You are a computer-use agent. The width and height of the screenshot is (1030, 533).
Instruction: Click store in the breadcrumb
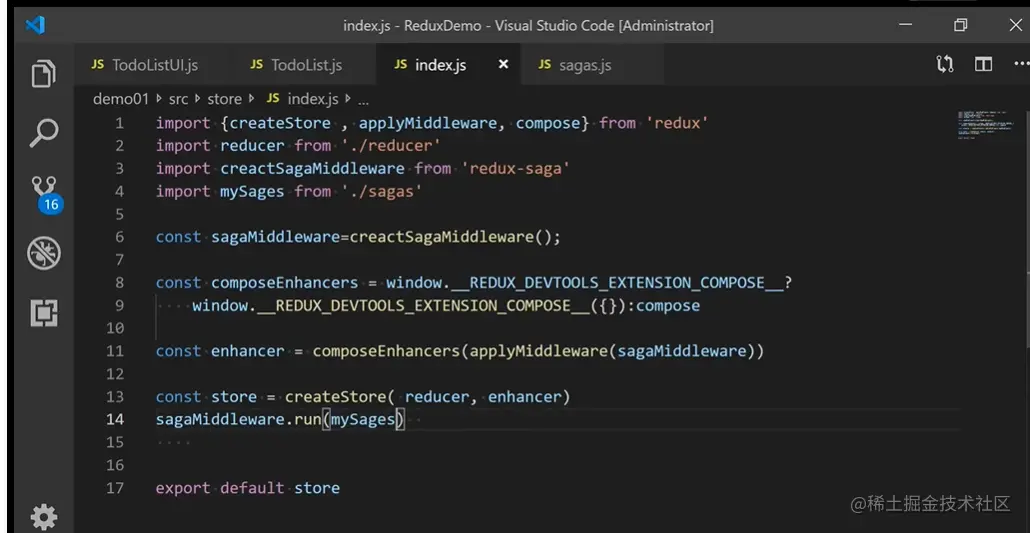(x=225, y=99)
